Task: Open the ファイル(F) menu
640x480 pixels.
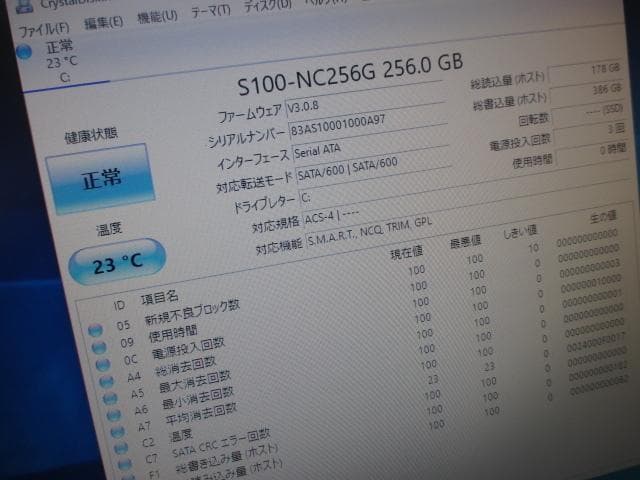Action: pos(44,29)
